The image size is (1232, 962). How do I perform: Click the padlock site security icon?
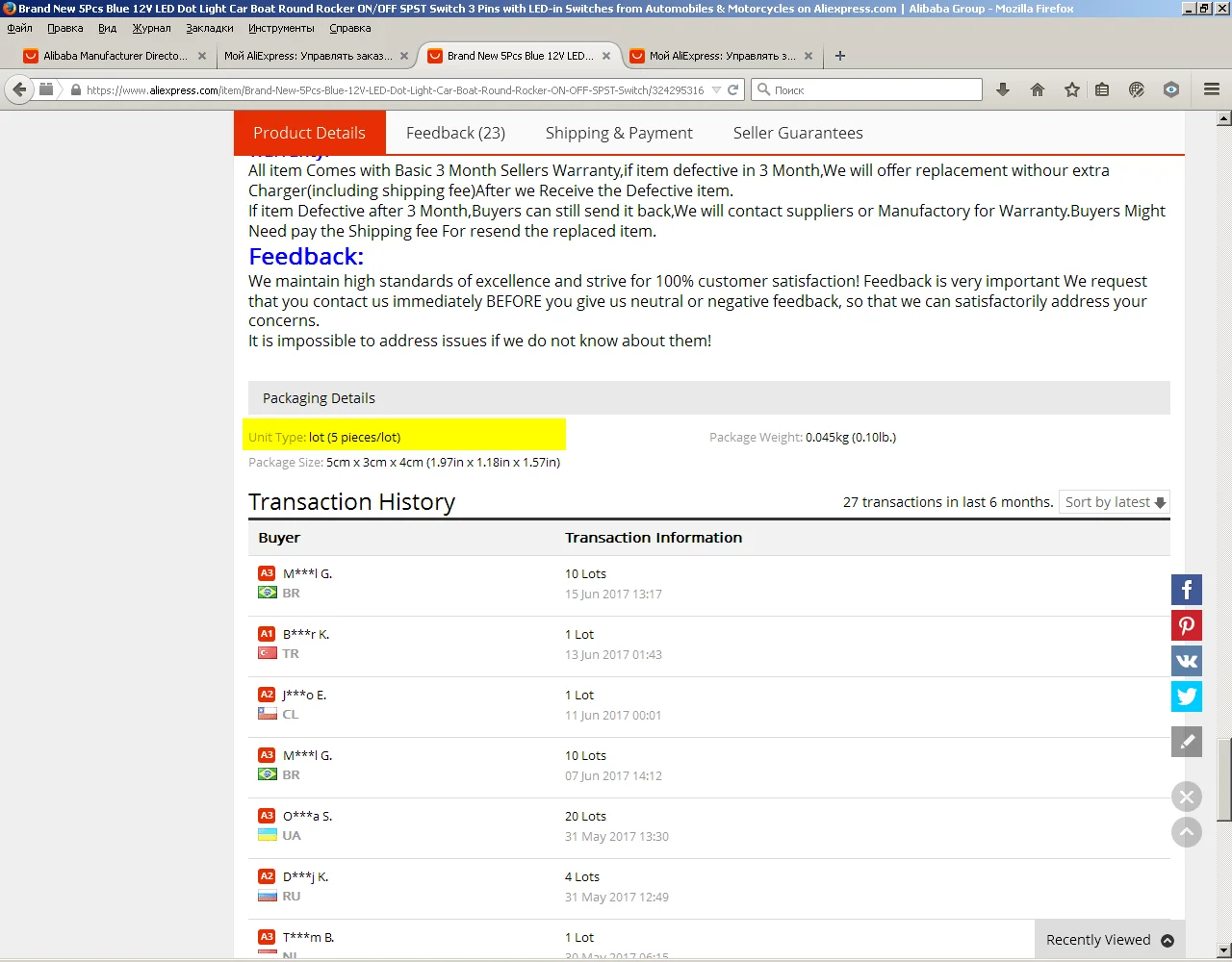pyautogui.click(x=75, y=89)
